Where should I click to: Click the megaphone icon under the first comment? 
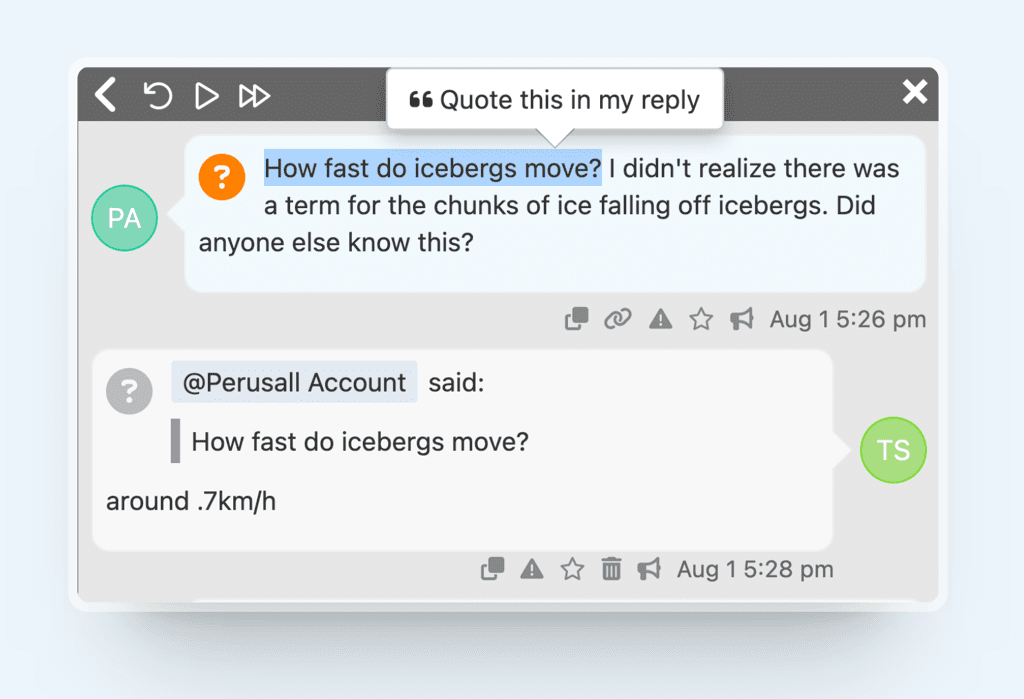click(x=741, y=319)
